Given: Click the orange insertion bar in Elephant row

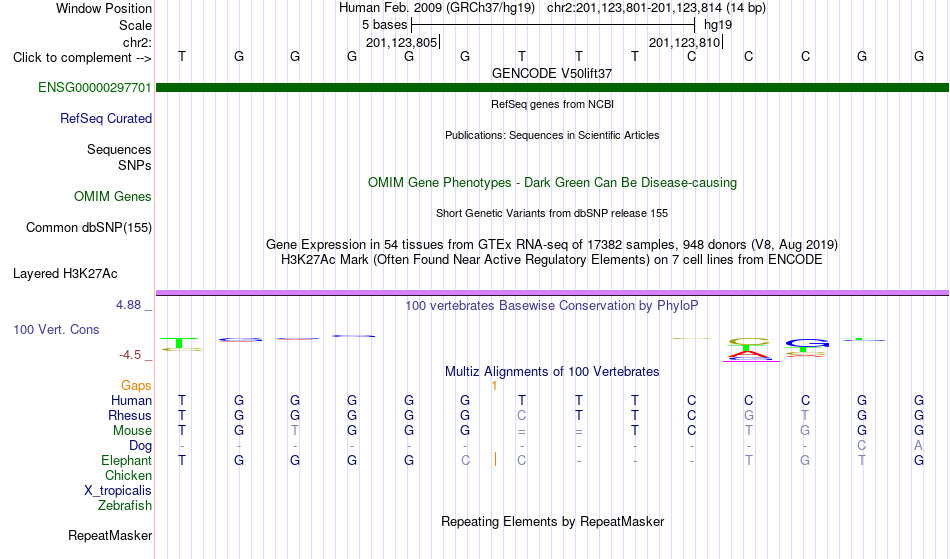Looking at the screenshot, I should pos(495,460).
